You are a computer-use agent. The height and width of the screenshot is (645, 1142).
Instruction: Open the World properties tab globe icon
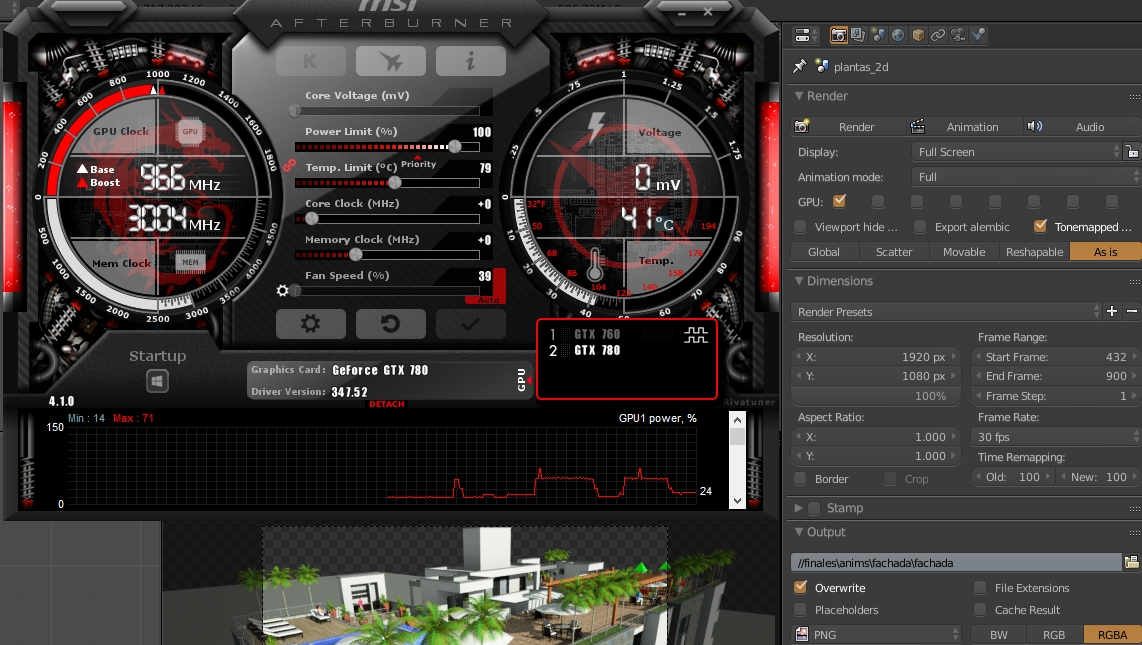(x=898, y=34)
